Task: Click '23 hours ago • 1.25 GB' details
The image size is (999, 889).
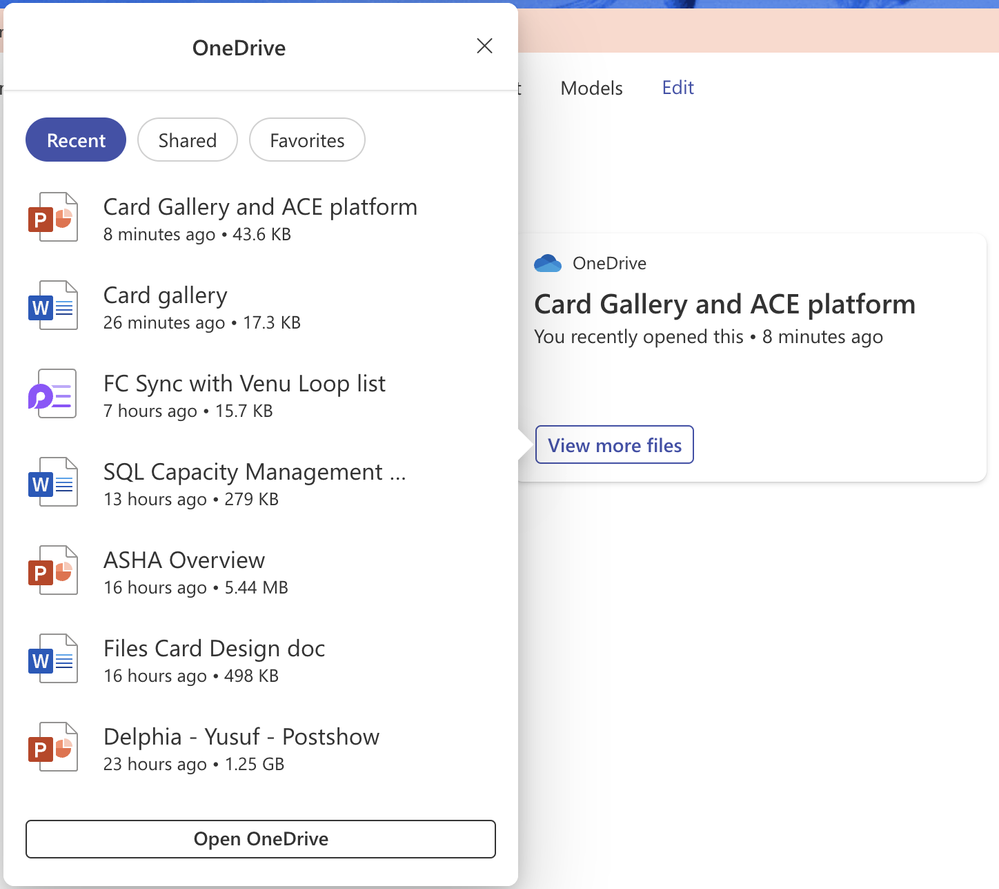Action: tap(194, 764)
